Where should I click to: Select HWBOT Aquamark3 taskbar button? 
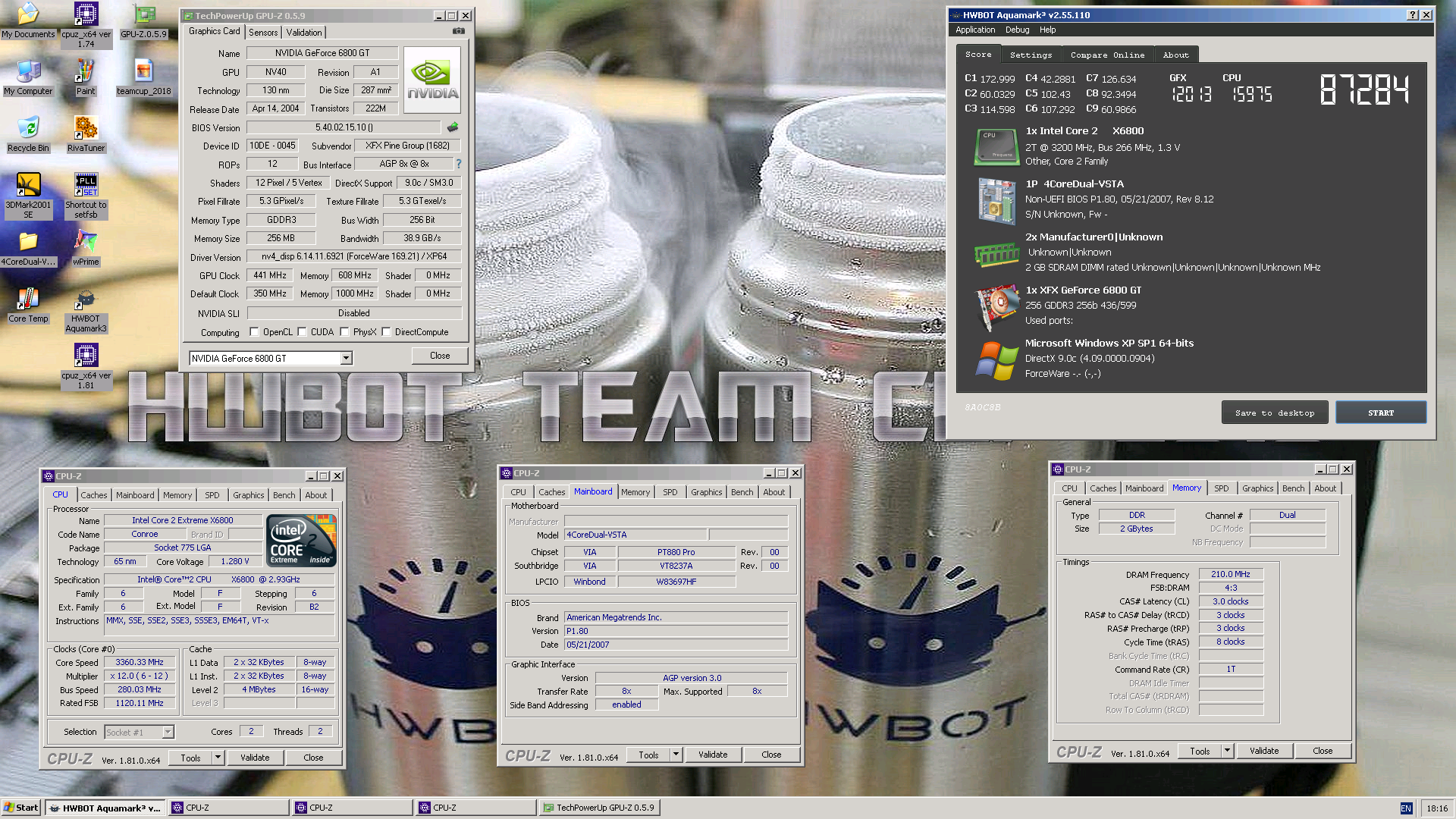(105, 808)
